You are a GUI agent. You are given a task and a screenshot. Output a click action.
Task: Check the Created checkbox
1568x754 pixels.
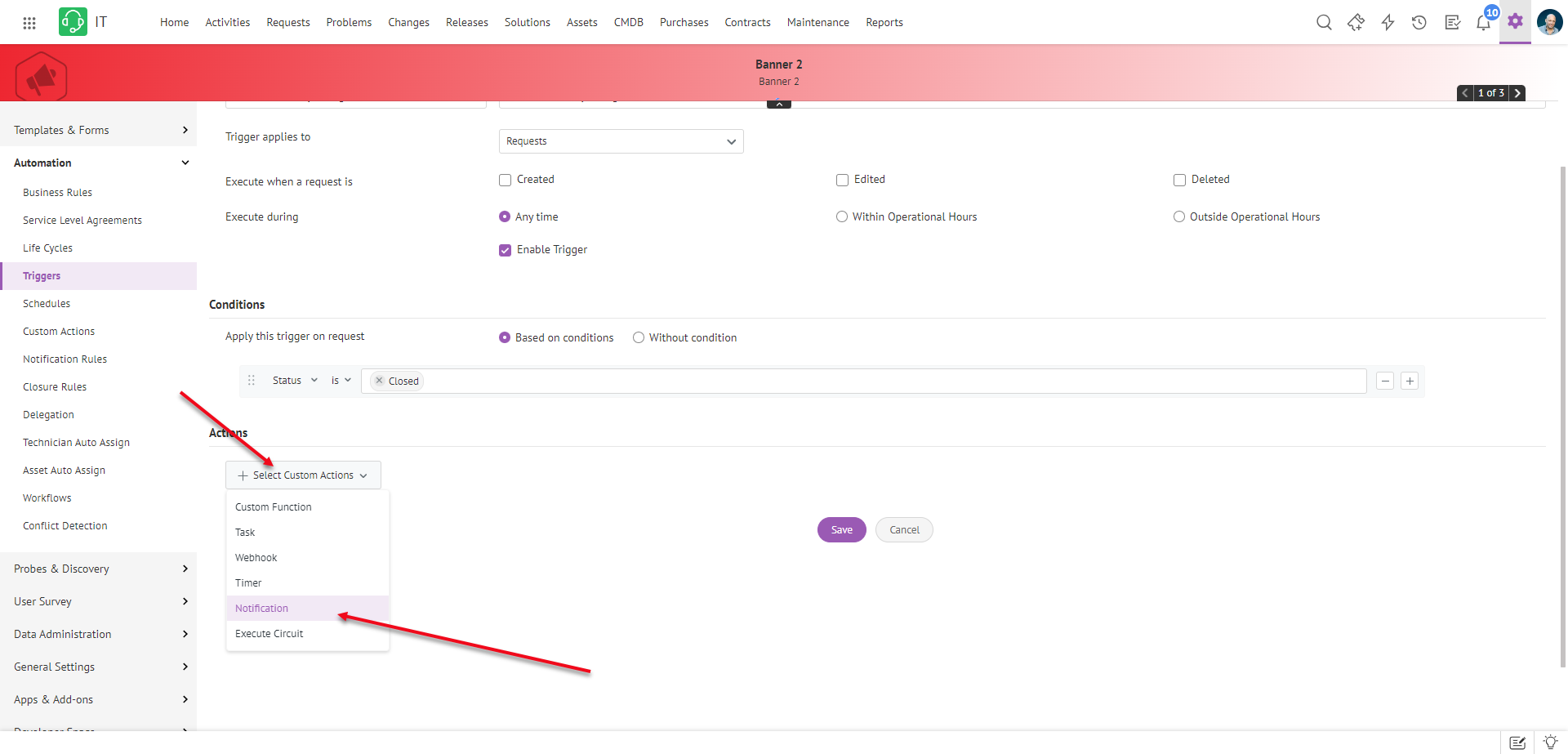506,180
